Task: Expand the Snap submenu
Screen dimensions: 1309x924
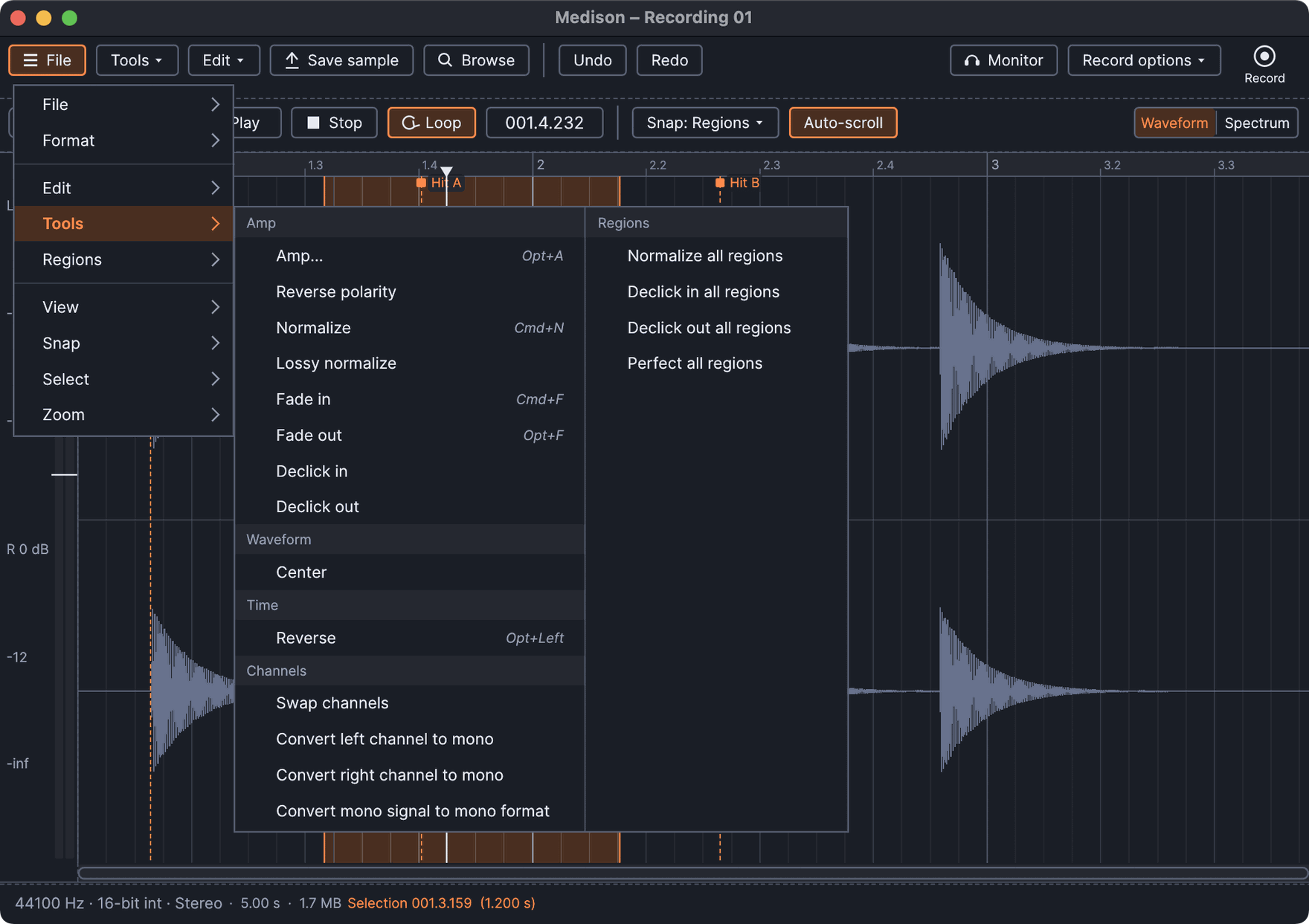Action: 123,343
